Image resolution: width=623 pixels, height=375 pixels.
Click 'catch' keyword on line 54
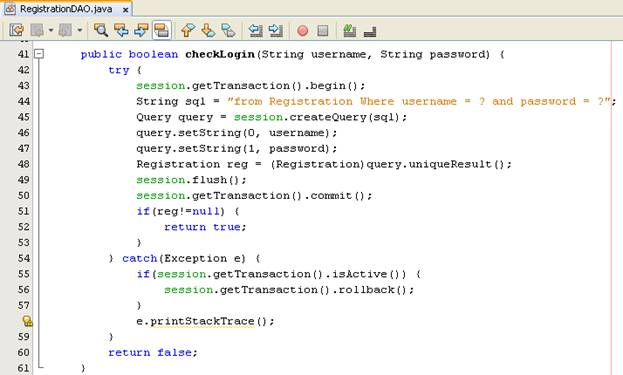coord(140,258)
